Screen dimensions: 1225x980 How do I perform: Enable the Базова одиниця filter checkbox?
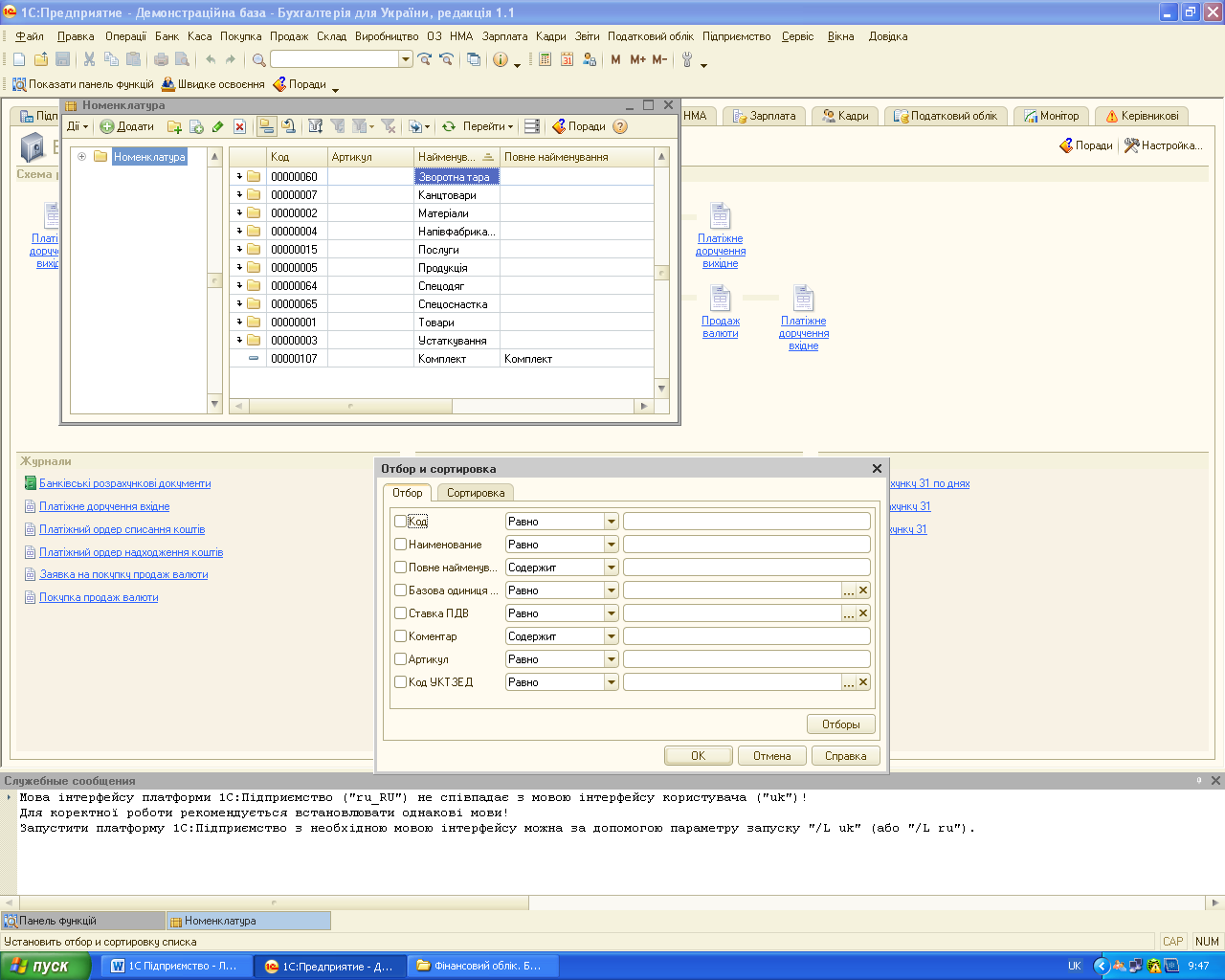(401, 590)
